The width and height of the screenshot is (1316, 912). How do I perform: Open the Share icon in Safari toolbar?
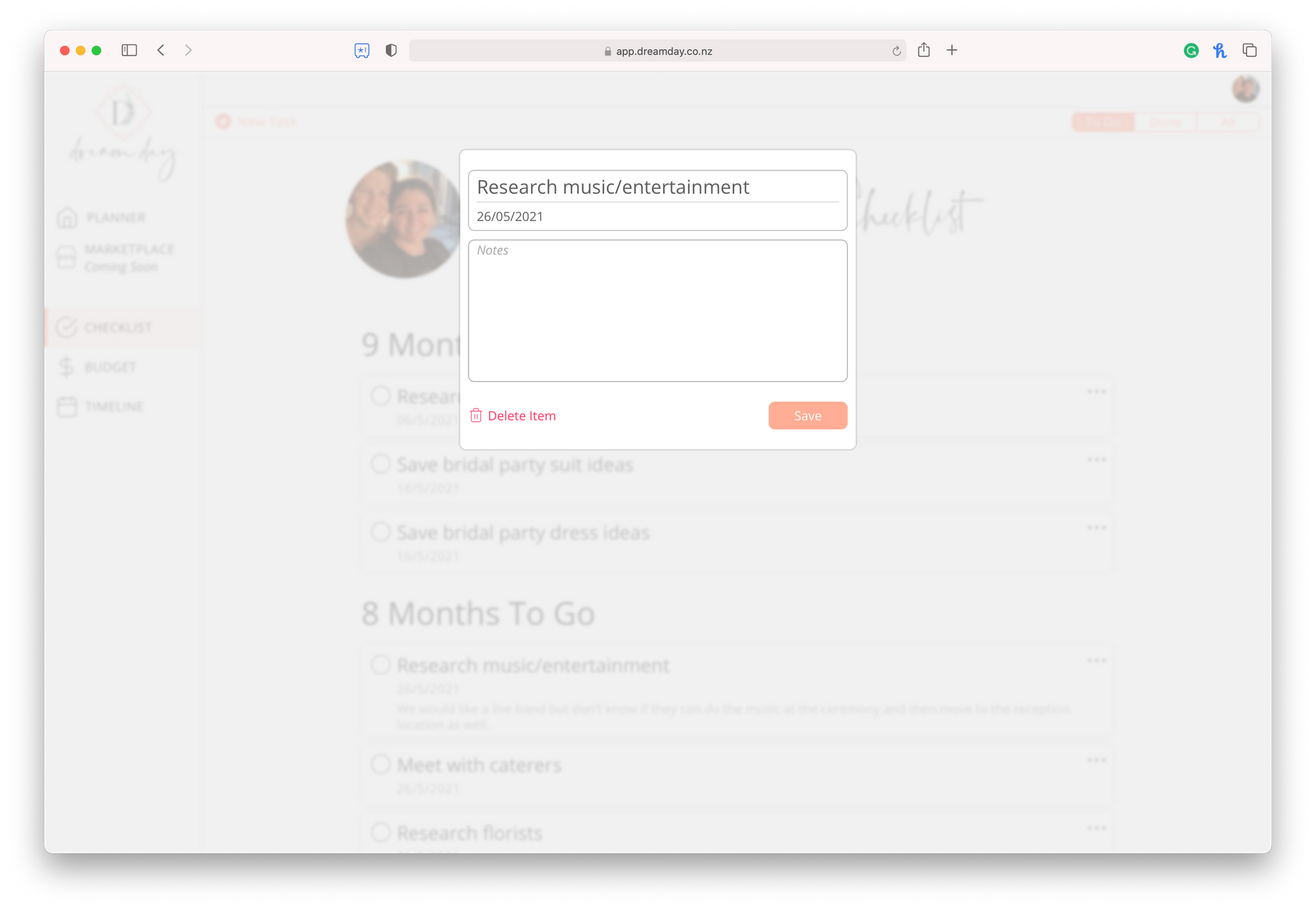pyautogui.click(x=924, y=50)
